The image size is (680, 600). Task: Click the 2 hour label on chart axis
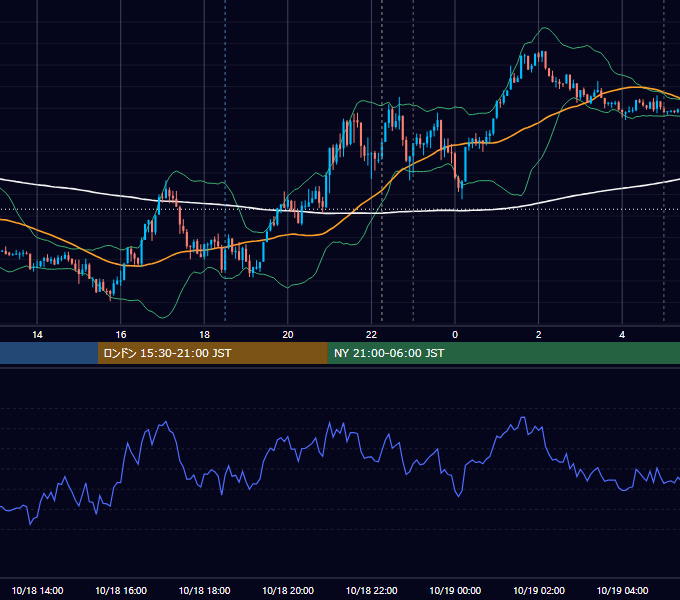tap(539, 335)
